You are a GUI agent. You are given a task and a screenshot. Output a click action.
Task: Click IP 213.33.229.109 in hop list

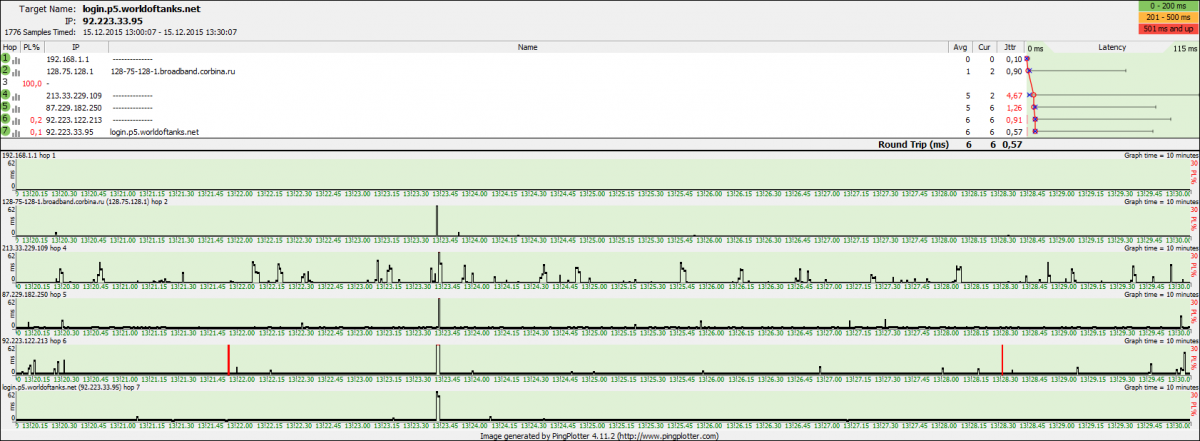click(x=74, y=96)
